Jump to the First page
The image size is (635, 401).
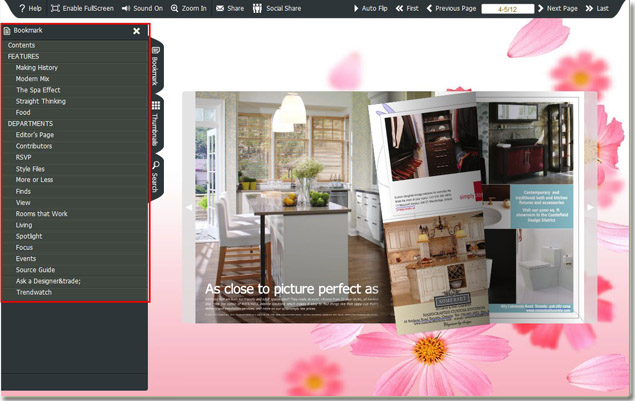click(x=407, y=8)
